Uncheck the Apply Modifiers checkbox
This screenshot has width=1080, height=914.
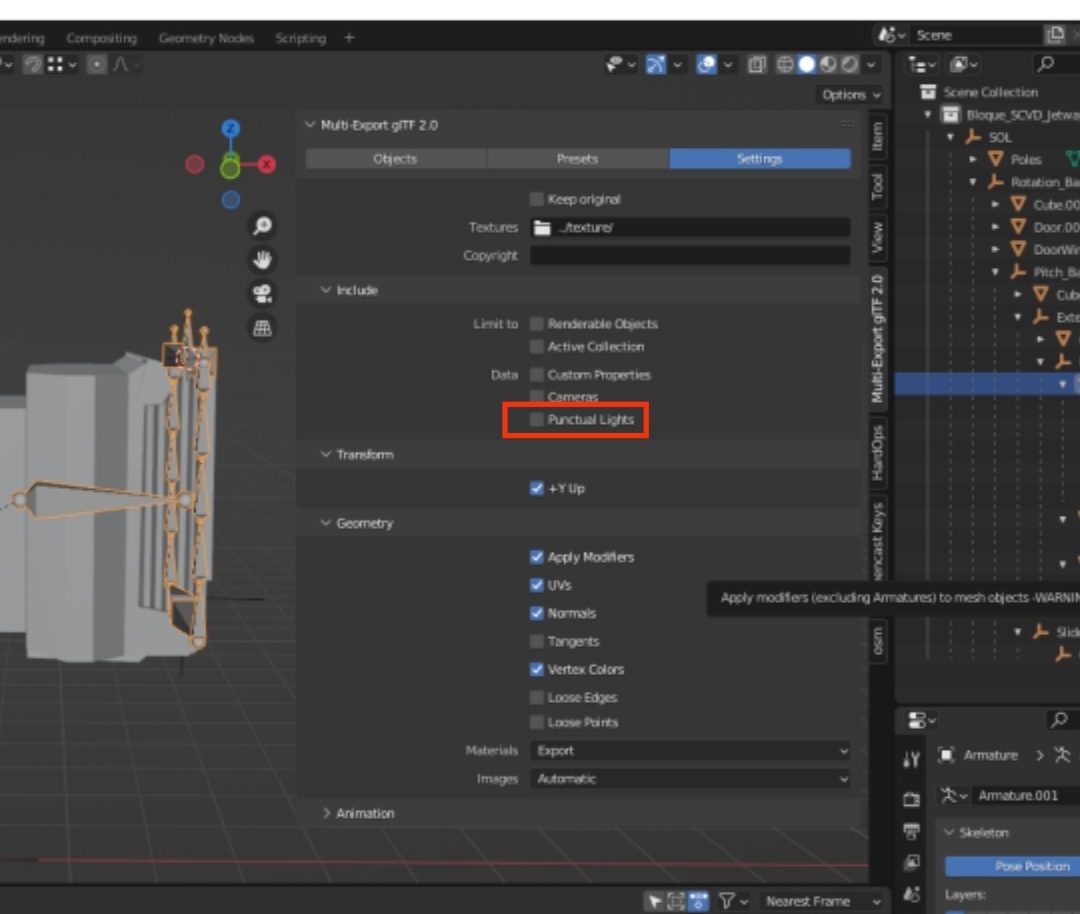pos(537,557)
